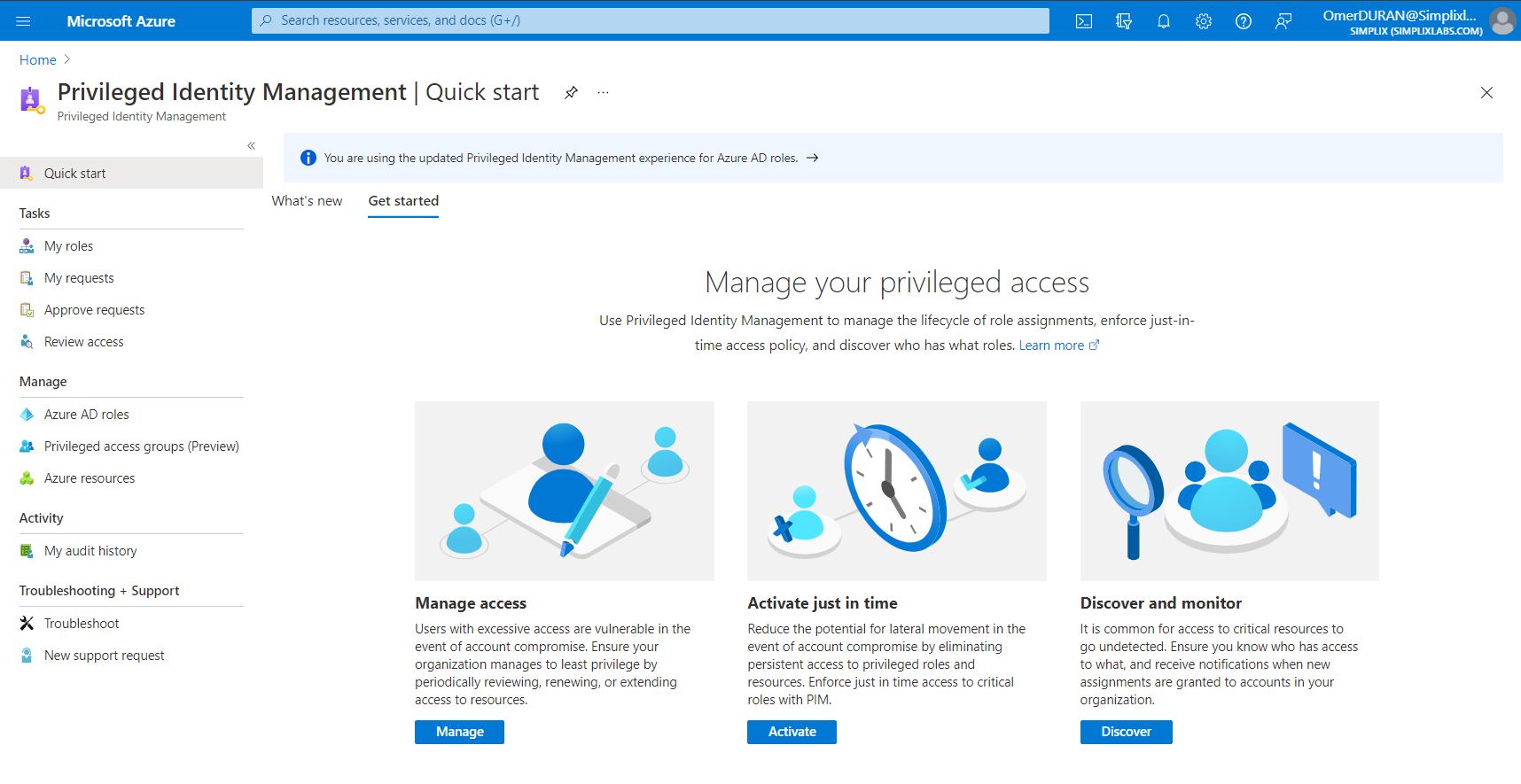Click the Manage button
Image resolution: width=1521 pixels, height=784 pixels.
(x=459, y=732)
